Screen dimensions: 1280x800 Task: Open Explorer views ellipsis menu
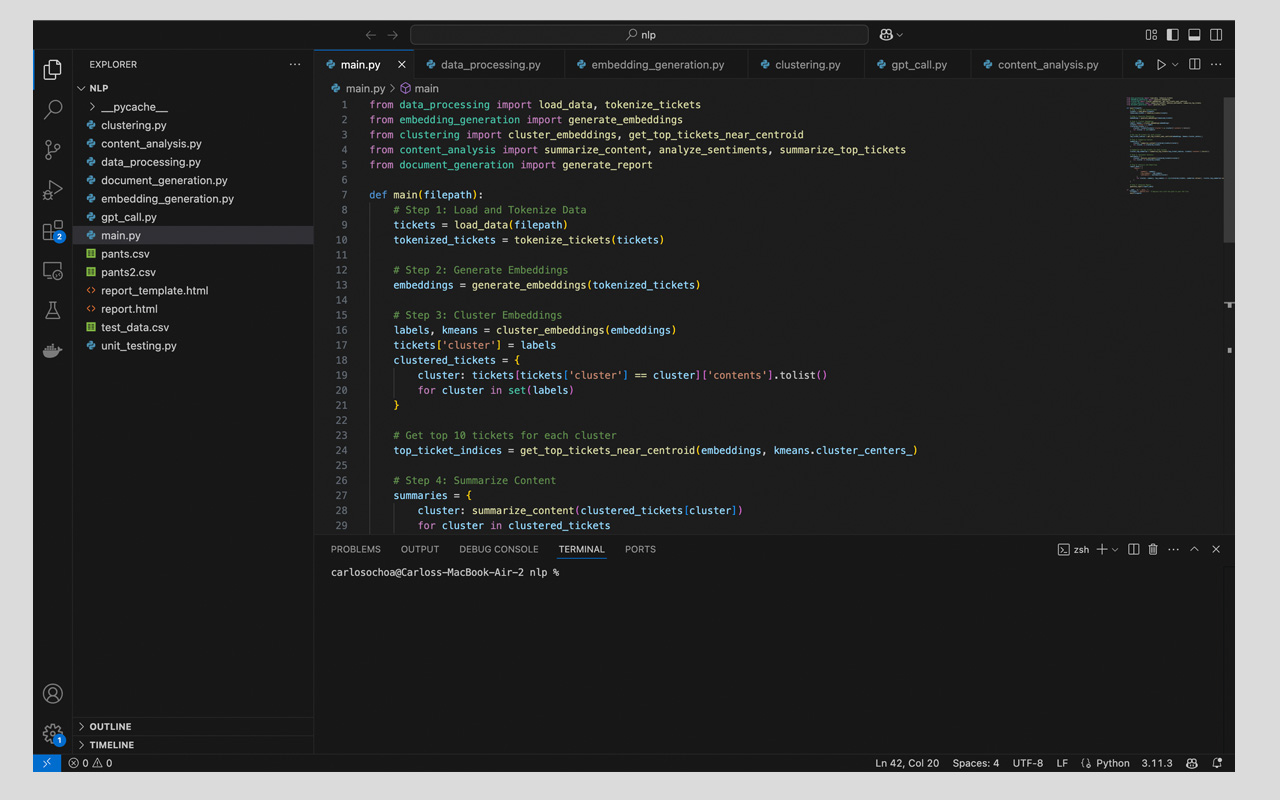click(x=295, y=65)
